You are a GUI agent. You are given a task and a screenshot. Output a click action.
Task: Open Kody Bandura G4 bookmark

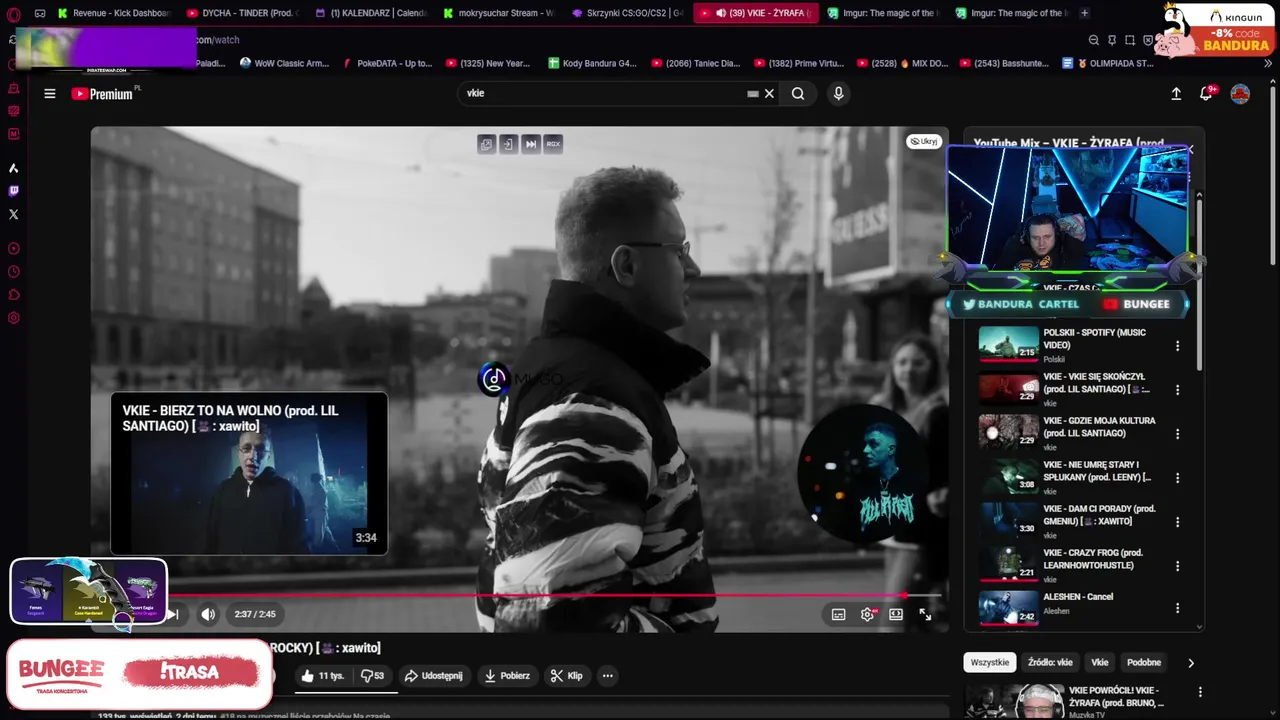592,63
